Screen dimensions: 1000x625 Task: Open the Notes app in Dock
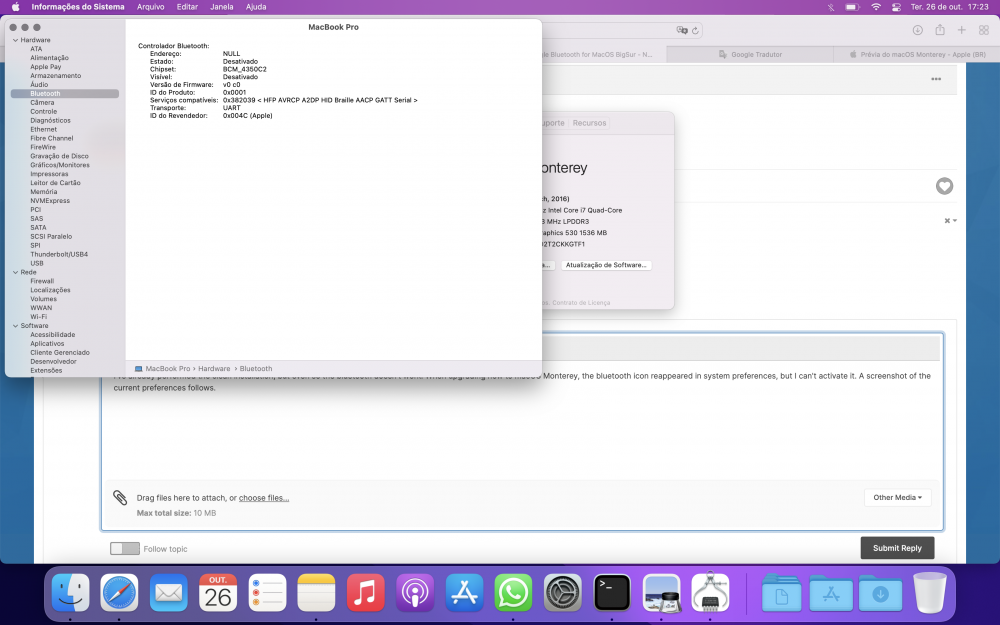pyautogui.click(x=316, y=592)
